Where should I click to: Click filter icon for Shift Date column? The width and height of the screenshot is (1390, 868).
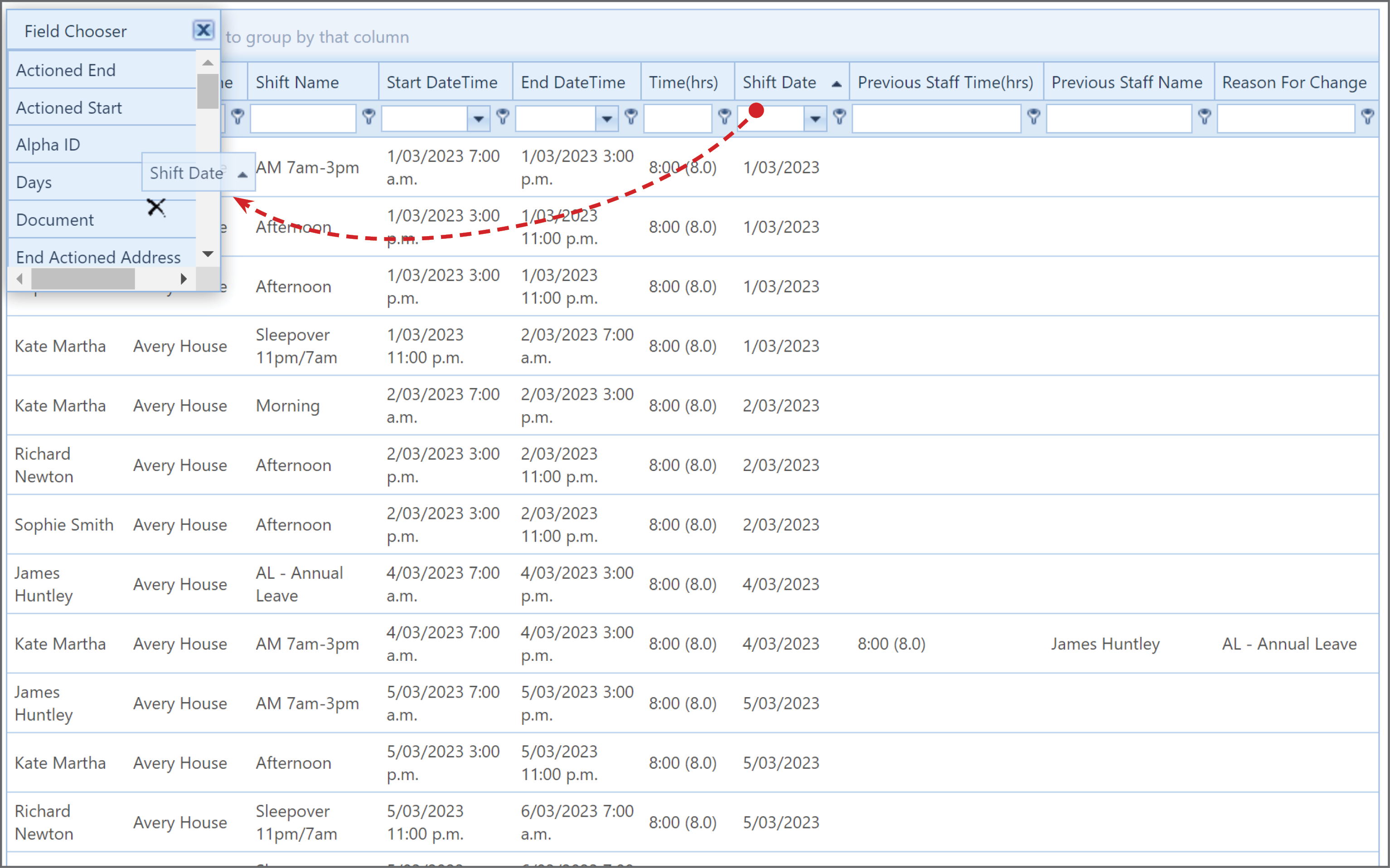[840, 116]
